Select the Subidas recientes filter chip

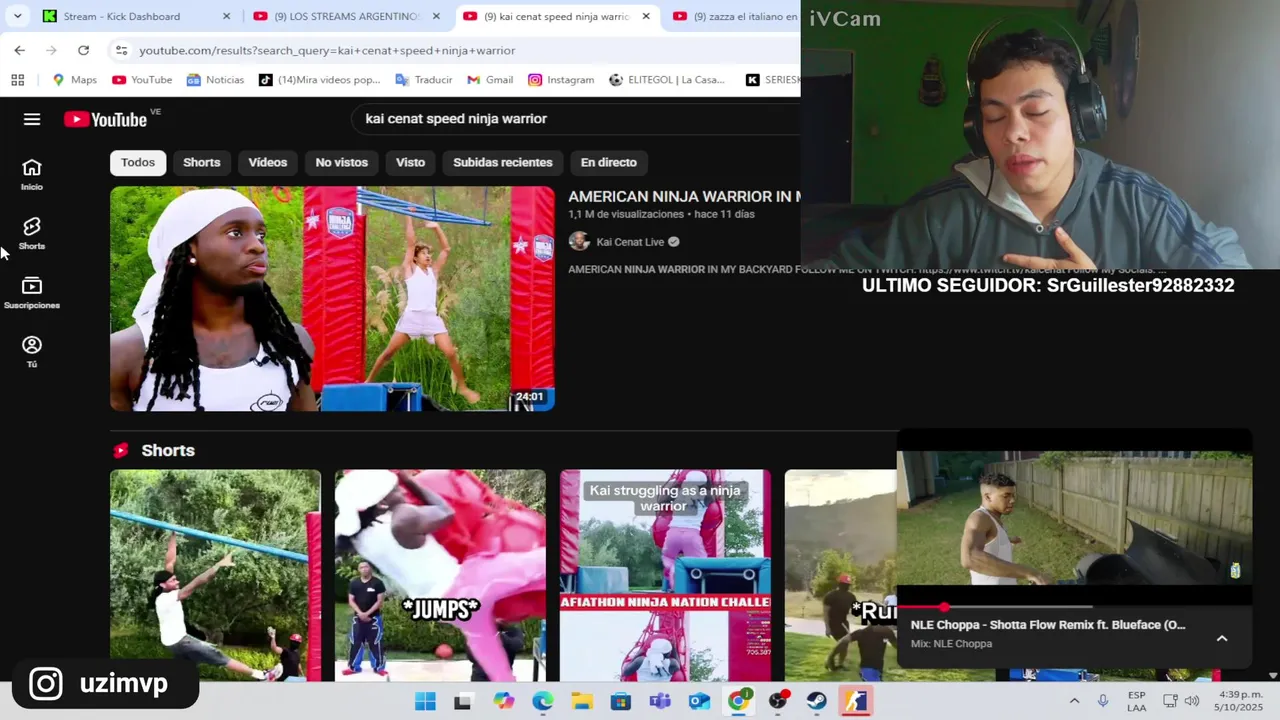[x=502, y=162]
